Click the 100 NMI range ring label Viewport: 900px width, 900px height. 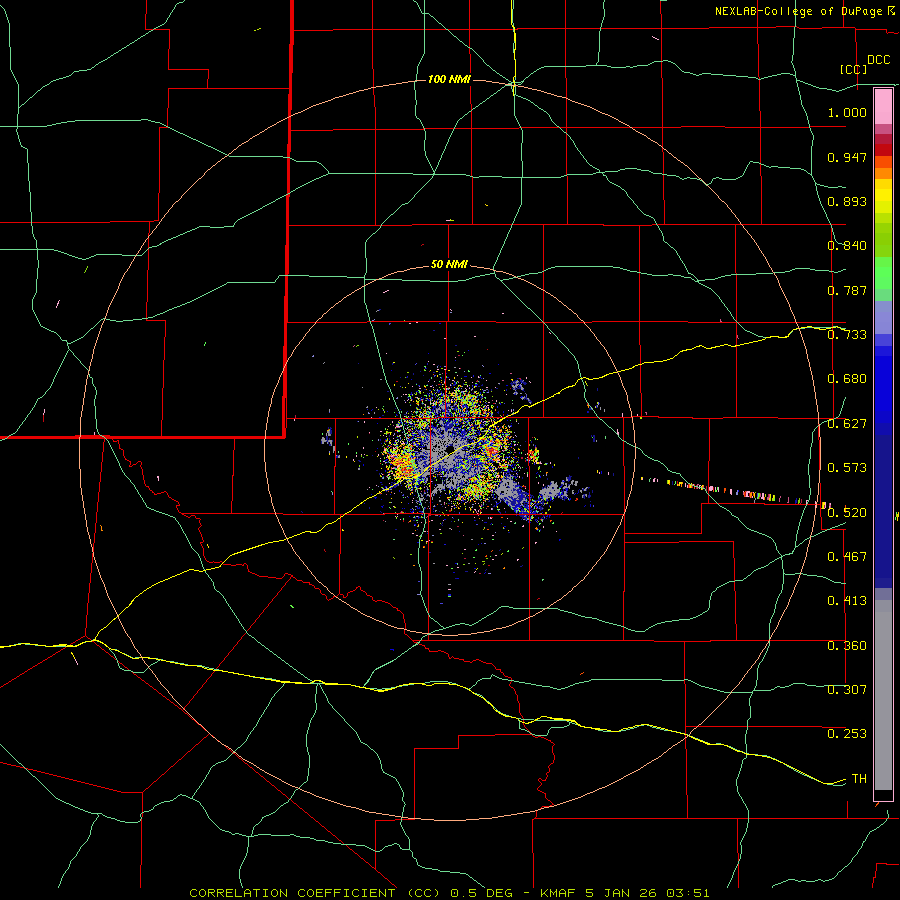[x=449, y=79]
